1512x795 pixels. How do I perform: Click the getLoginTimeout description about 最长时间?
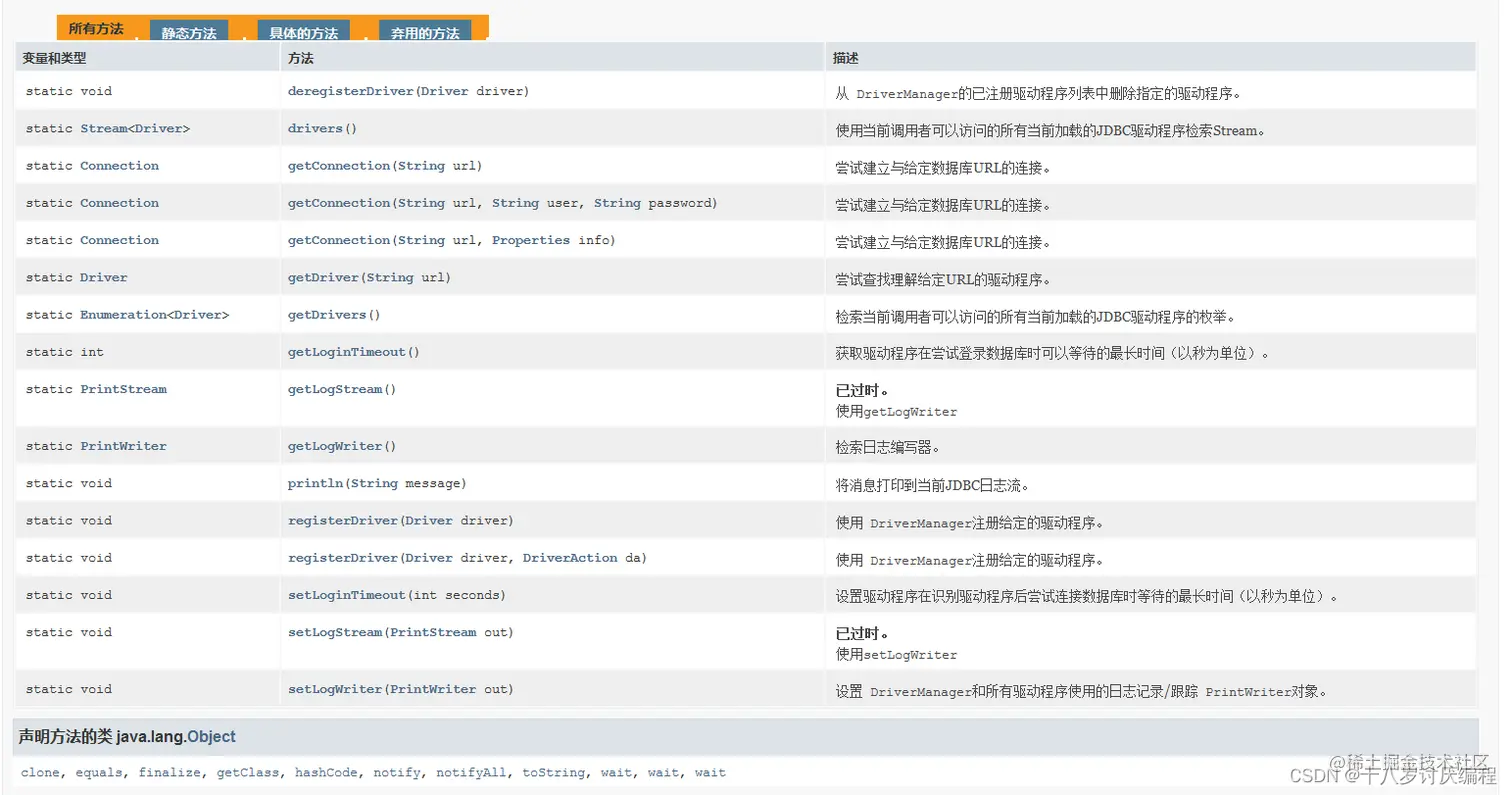(1052, 354)
